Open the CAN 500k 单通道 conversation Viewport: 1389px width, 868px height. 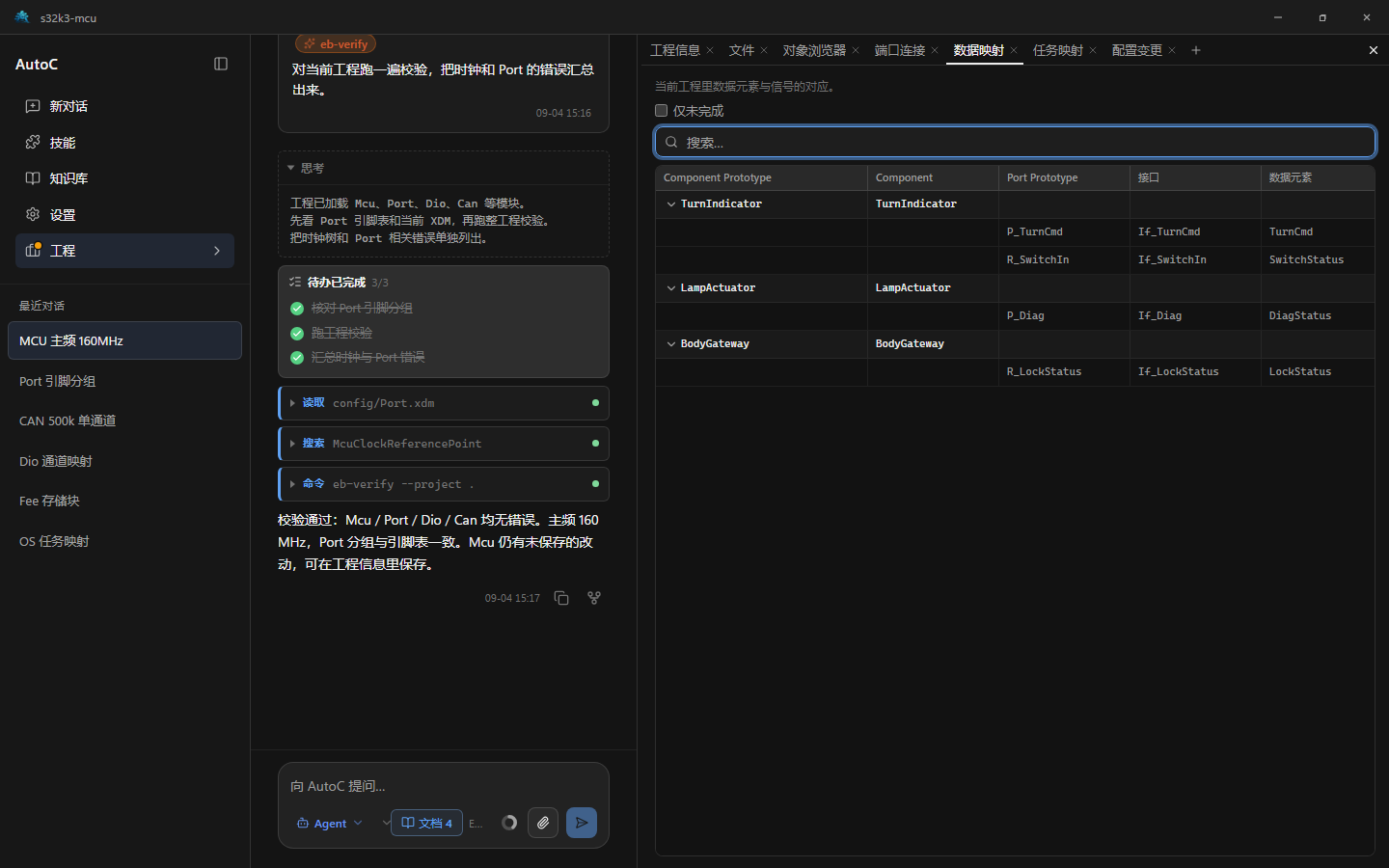point(124,420)
